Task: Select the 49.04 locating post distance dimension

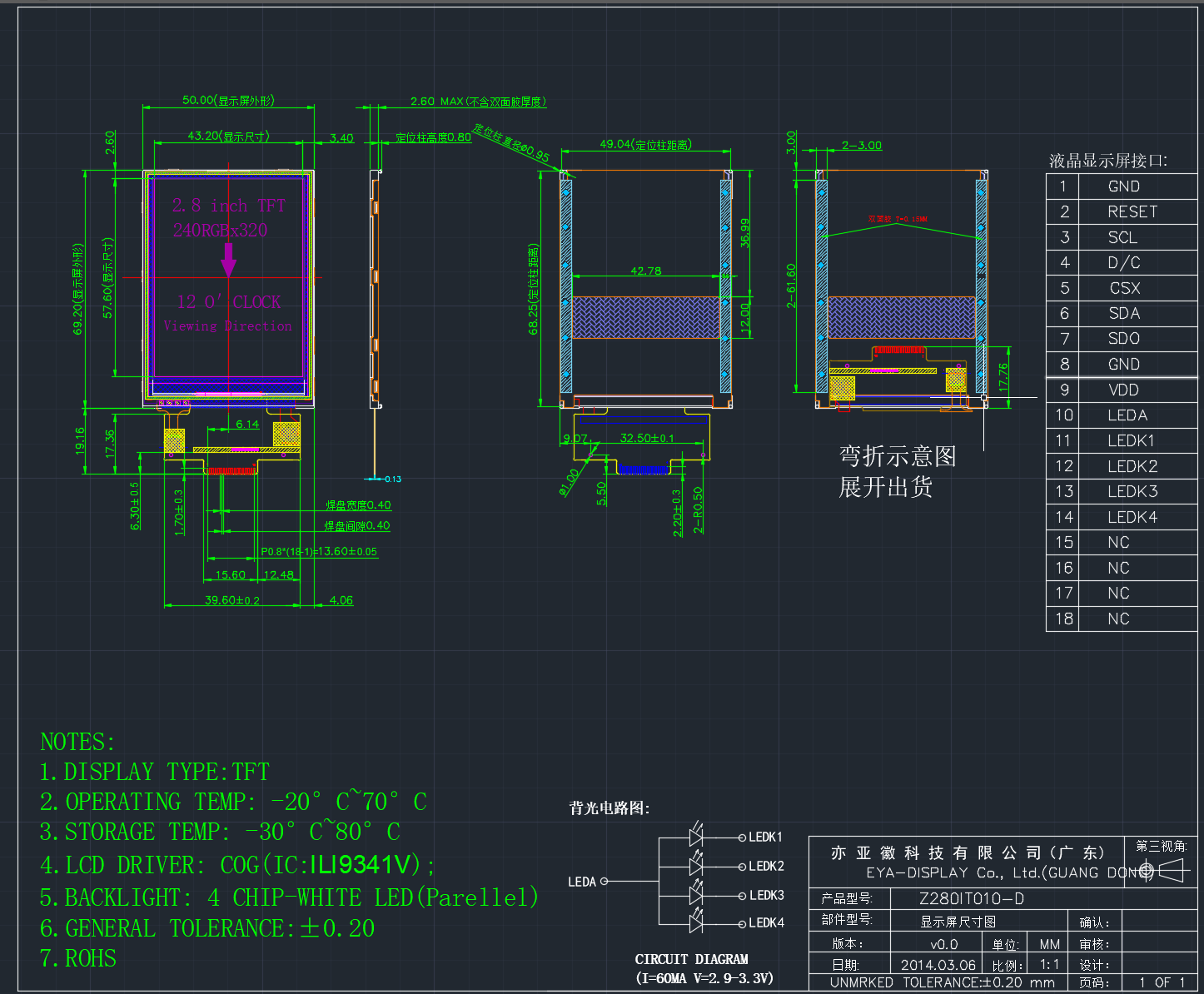Action: click(645, 144)
